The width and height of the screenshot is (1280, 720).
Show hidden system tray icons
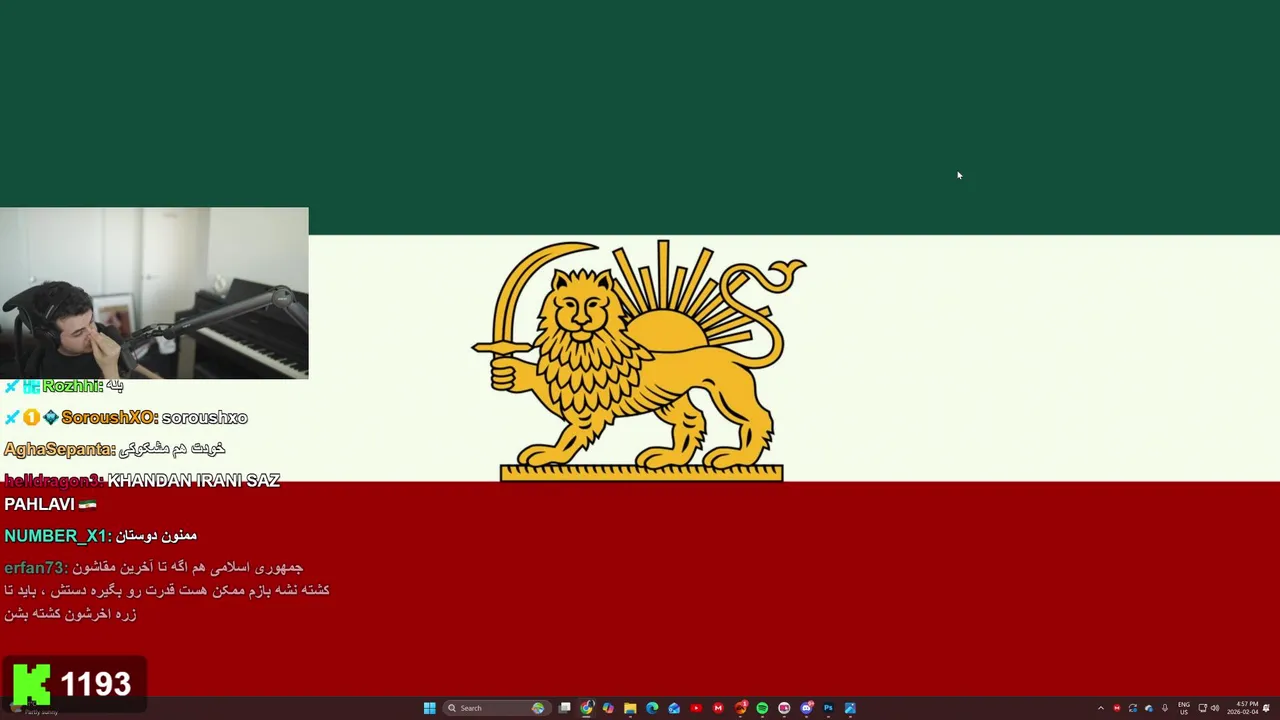[x=1101, y=708]
